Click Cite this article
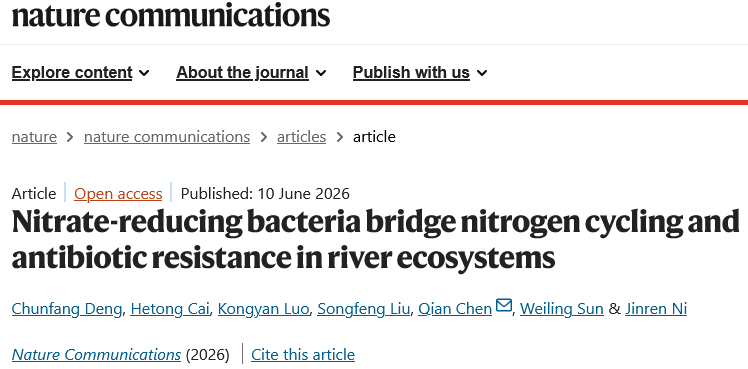Viewport: 748px width, 369px height. [303, 355]
